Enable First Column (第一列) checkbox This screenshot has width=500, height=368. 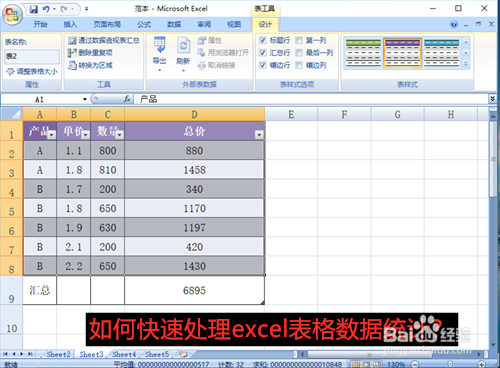tap(299, 40)
